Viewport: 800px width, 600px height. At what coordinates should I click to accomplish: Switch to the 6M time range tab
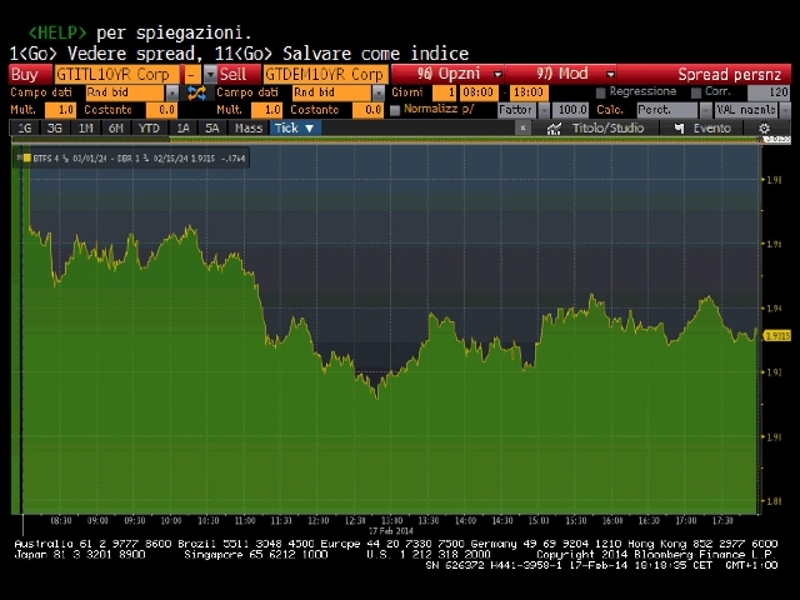click(x=117, y=128)
